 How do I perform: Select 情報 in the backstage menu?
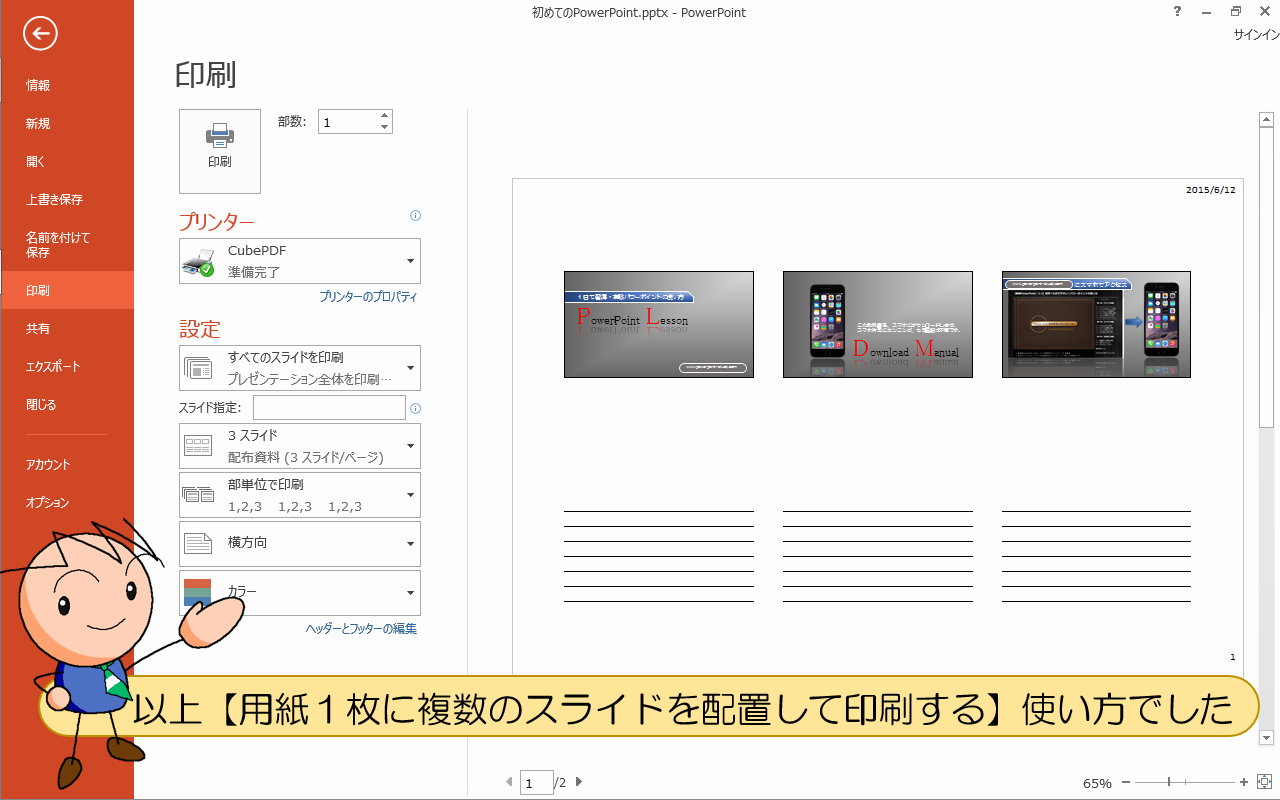(x=67, y=86)
